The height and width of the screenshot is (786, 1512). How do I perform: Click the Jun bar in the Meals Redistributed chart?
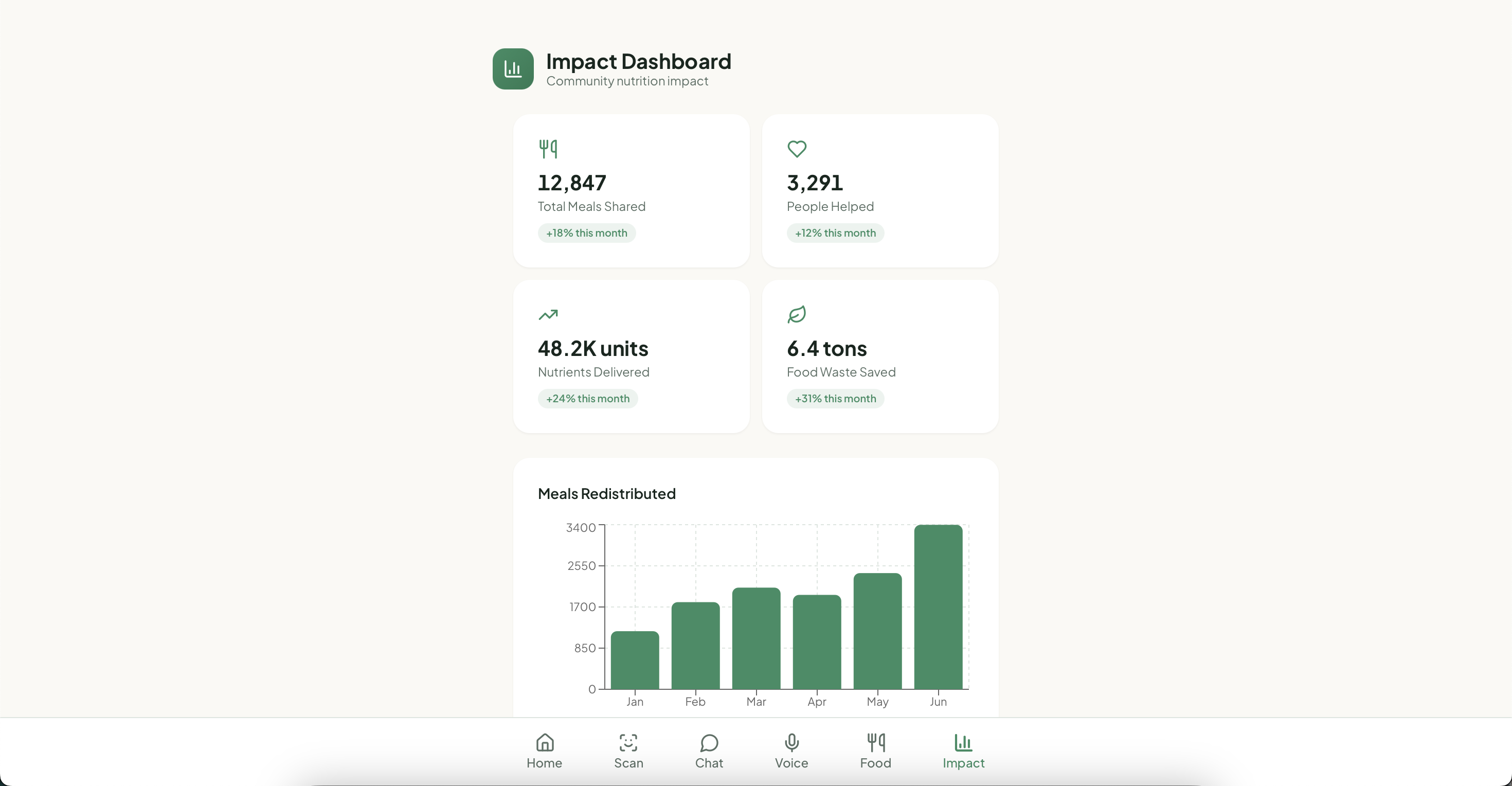pos(938,607)
